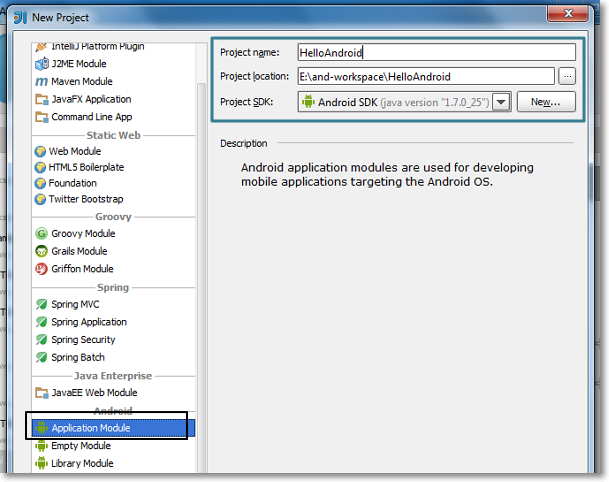The width and height of the screenshot is (609, 482).
Task: Select Grails Module project type
Action: click(79, 251)
